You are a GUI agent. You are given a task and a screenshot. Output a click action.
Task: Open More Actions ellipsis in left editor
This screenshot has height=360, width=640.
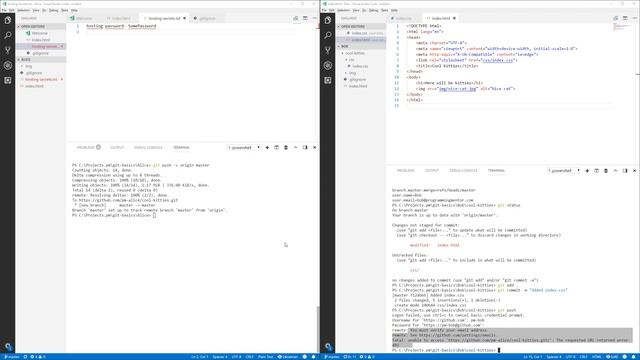pos(314,18)
